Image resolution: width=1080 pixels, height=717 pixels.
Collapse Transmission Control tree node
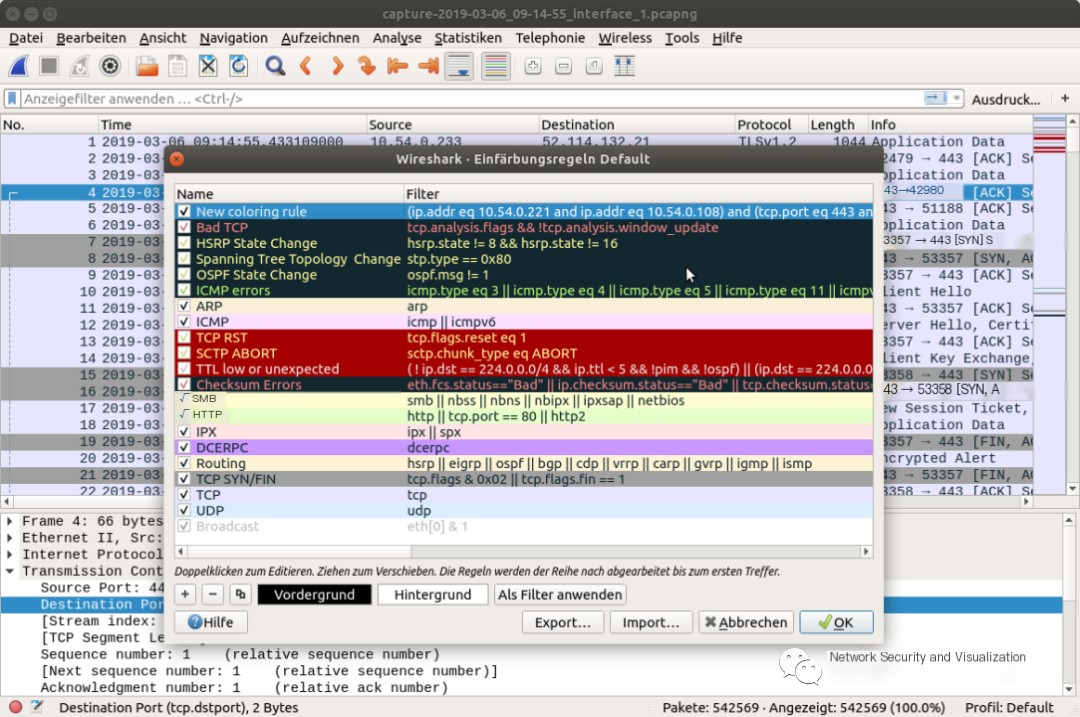click(10, 571)
